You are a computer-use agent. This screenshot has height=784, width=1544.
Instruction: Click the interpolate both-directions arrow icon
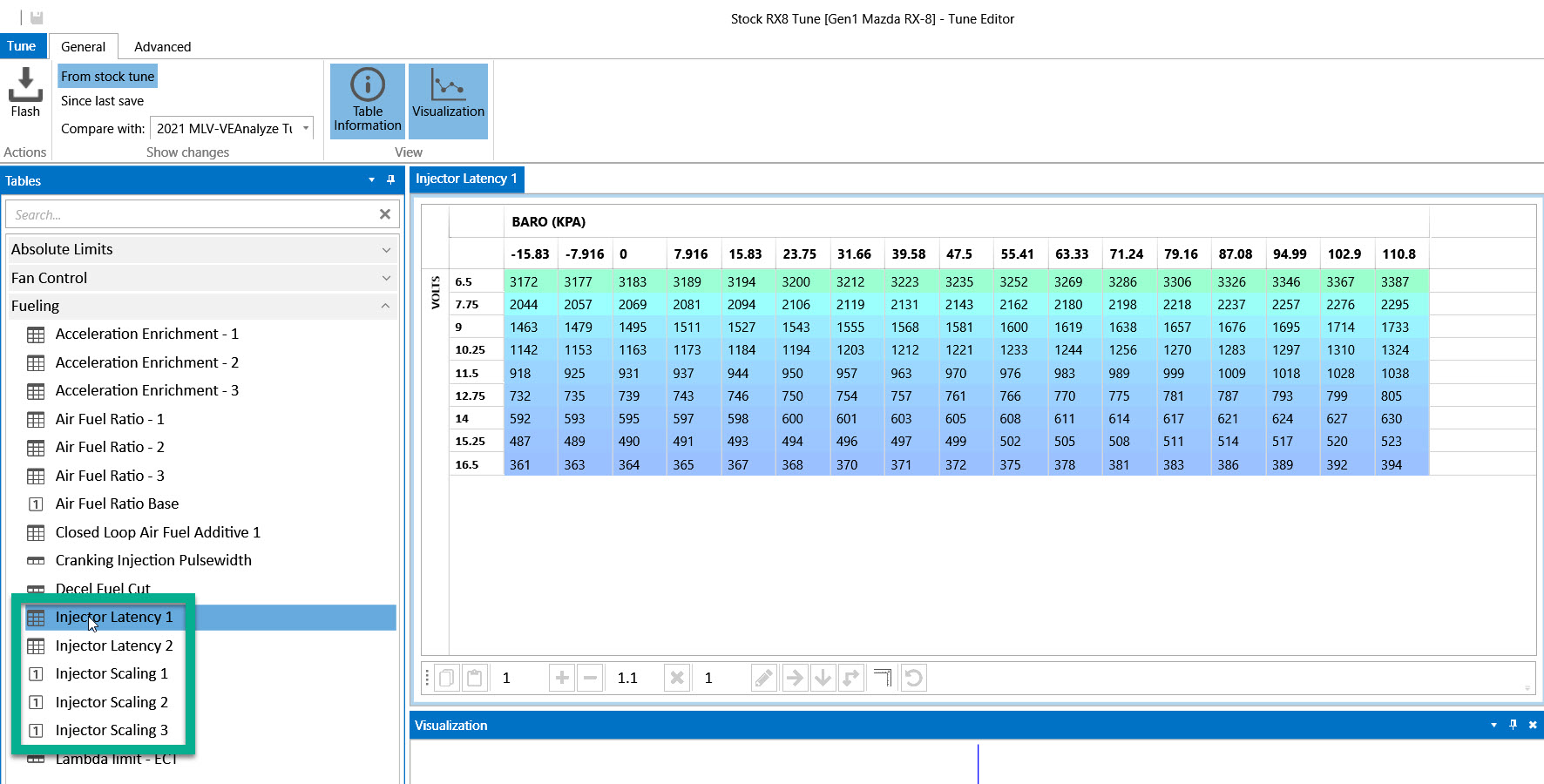coord(850,678)
